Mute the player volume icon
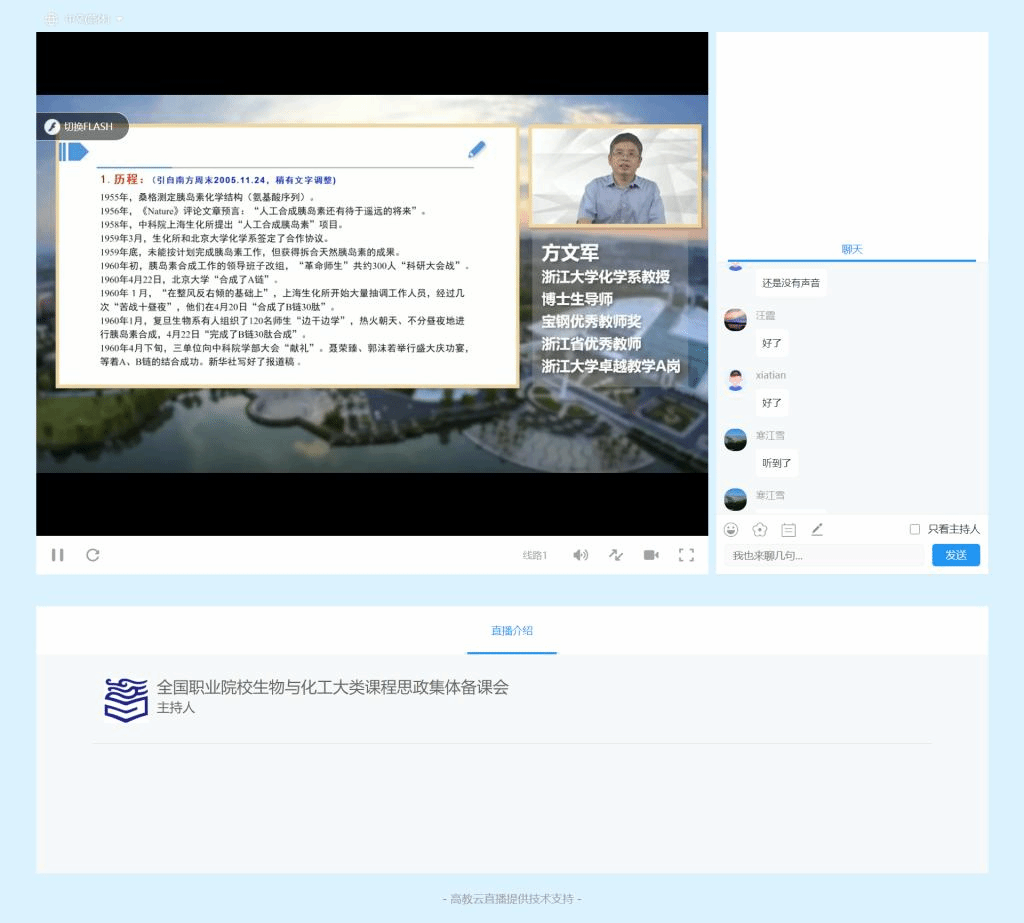The image size is (1024, 923). [580, 555]
